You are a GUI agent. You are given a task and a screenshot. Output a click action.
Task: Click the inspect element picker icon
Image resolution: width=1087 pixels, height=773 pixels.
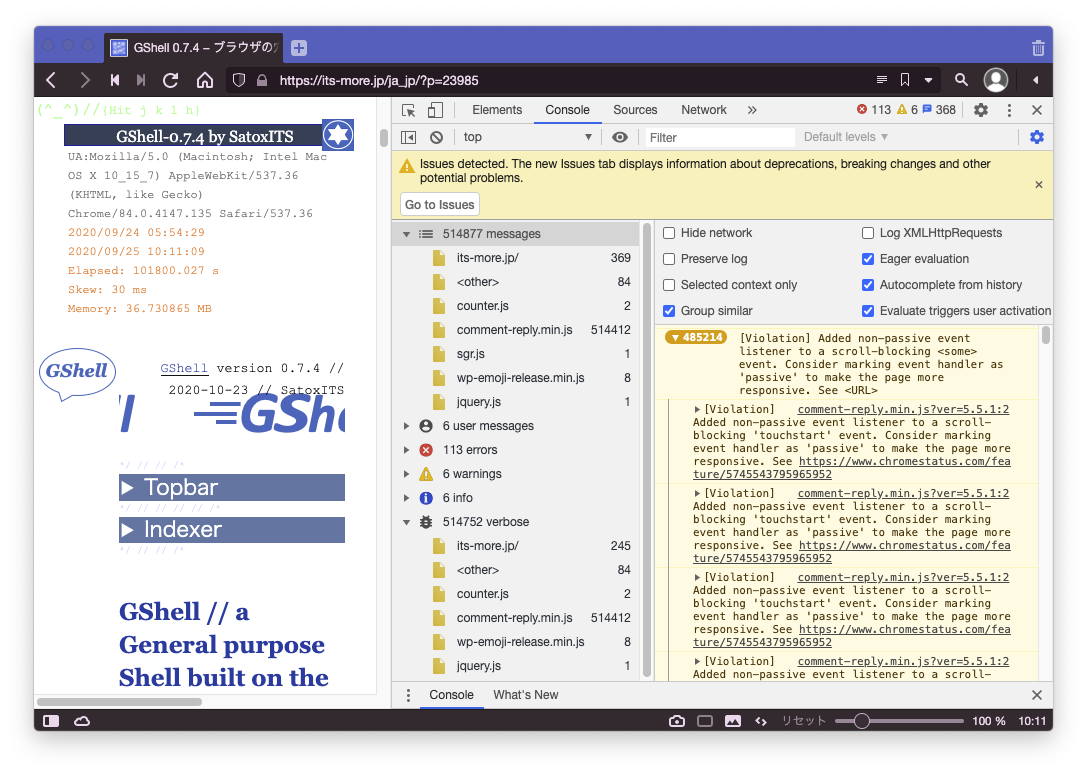pos(409,110)
